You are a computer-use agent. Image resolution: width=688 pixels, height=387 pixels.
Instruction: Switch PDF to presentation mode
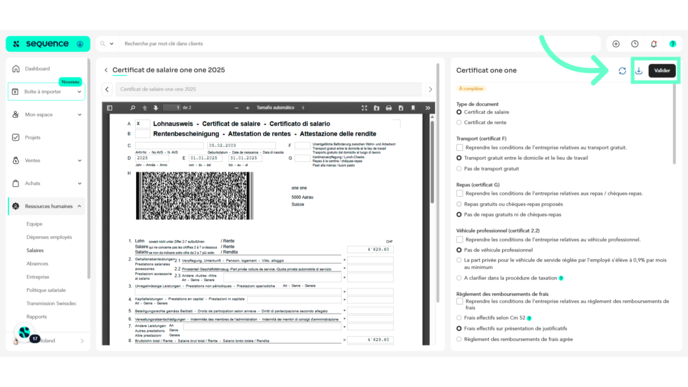coord(364,108)
